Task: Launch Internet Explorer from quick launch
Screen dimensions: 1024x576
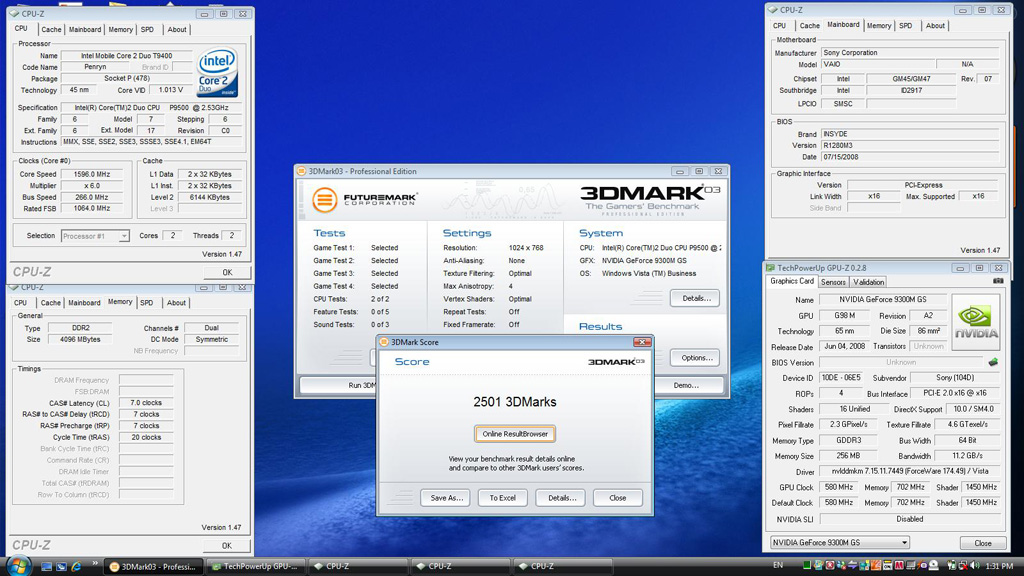Action: tap(76, 566)
